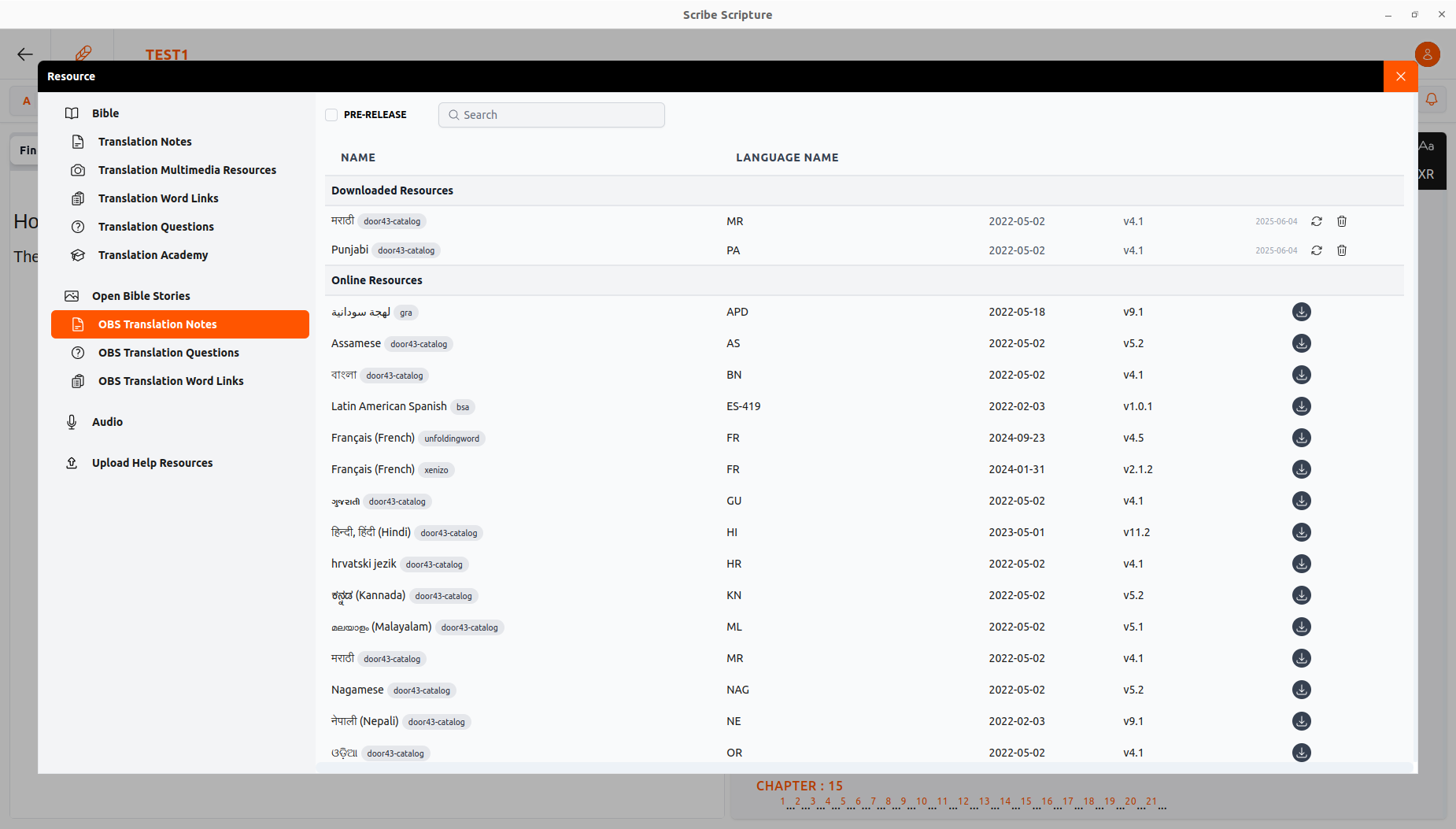Select Translation Academy in the sidebar
Screen dimensions: 1456x829
pos(153,255)
